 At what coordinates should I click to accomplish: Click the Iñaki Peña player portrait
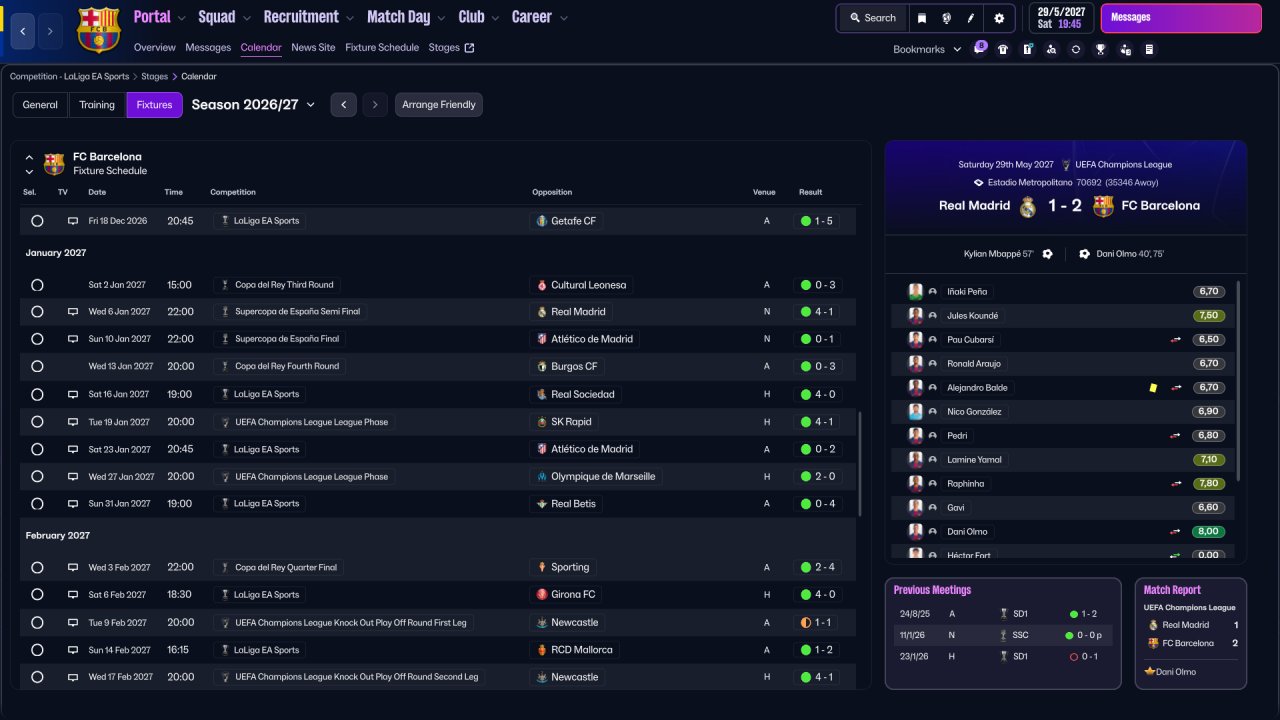coord(915,291)
